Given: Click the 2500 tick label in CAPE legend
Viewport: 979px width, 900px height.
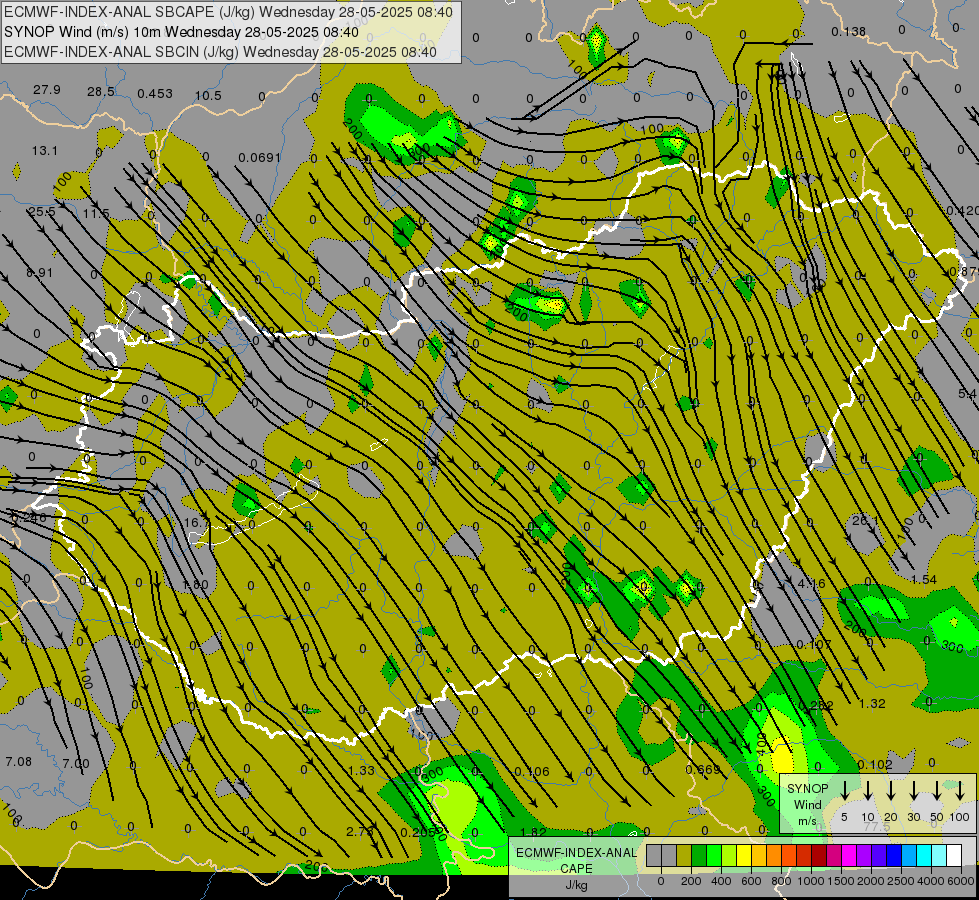Looking at the screenshot, I should [x=901, y=881].
